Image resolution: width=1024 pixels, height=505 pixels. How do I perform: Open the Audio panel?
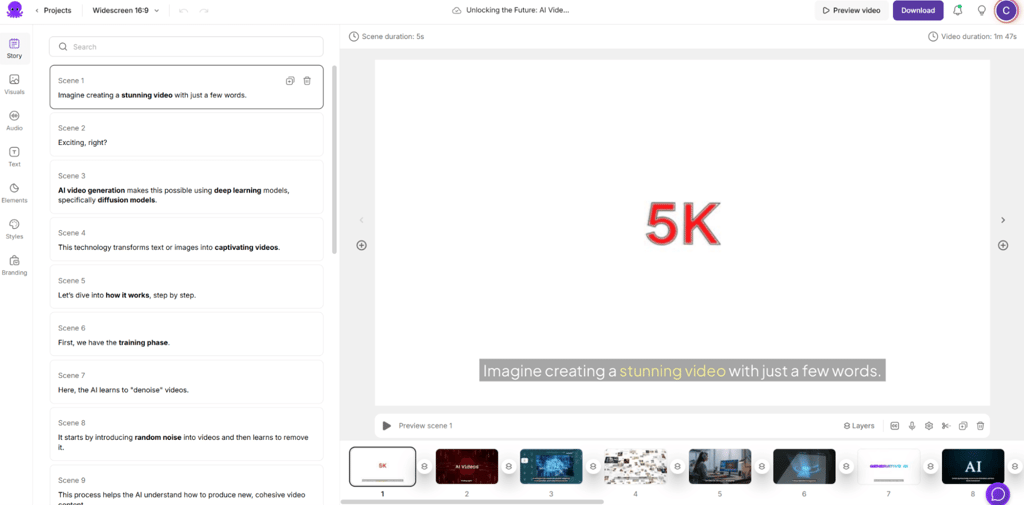tap(14, 121)
